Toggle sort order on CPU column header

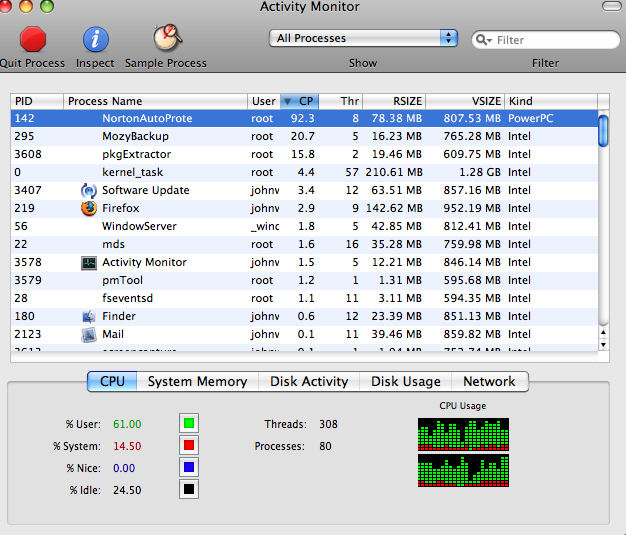coord(299,101)
